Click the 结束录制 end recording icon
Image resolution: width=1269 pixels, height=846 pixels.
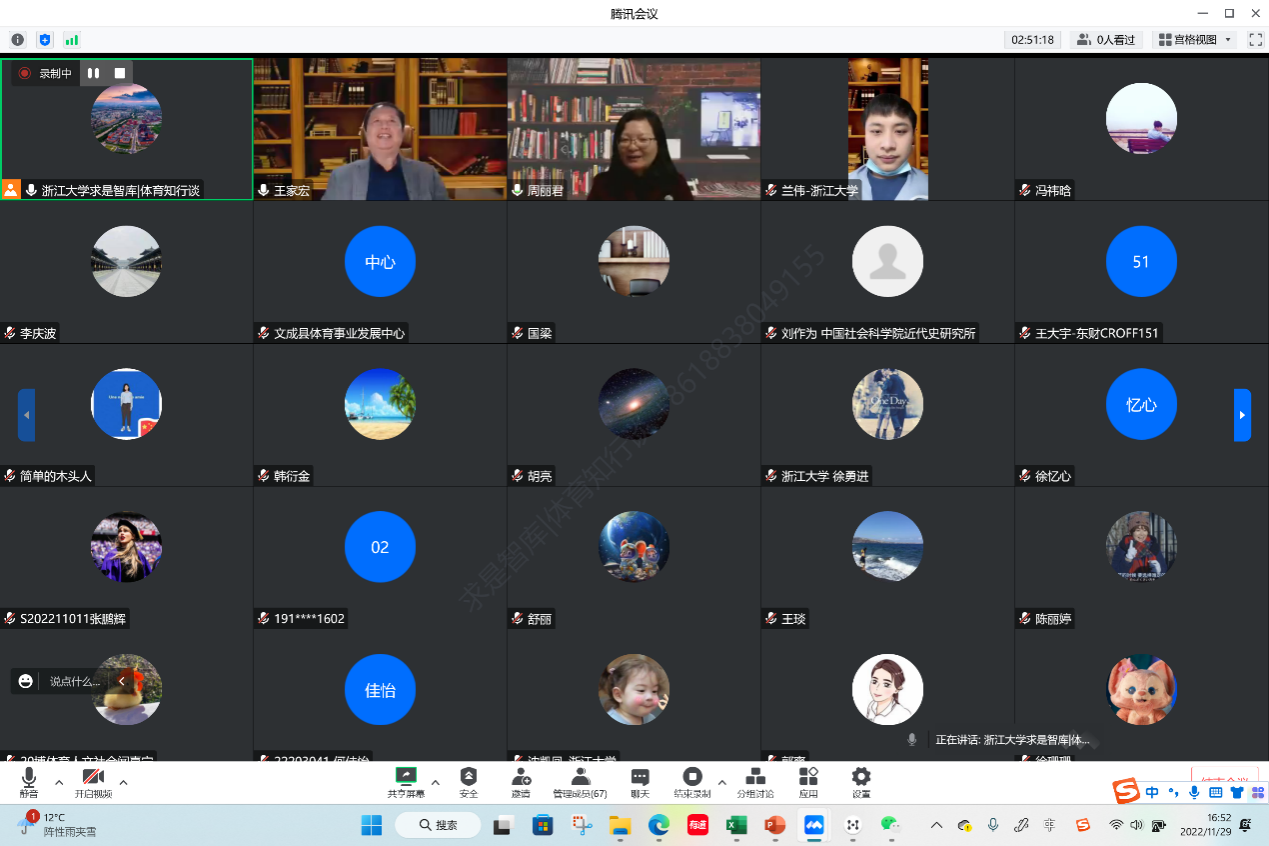[692, 779]
